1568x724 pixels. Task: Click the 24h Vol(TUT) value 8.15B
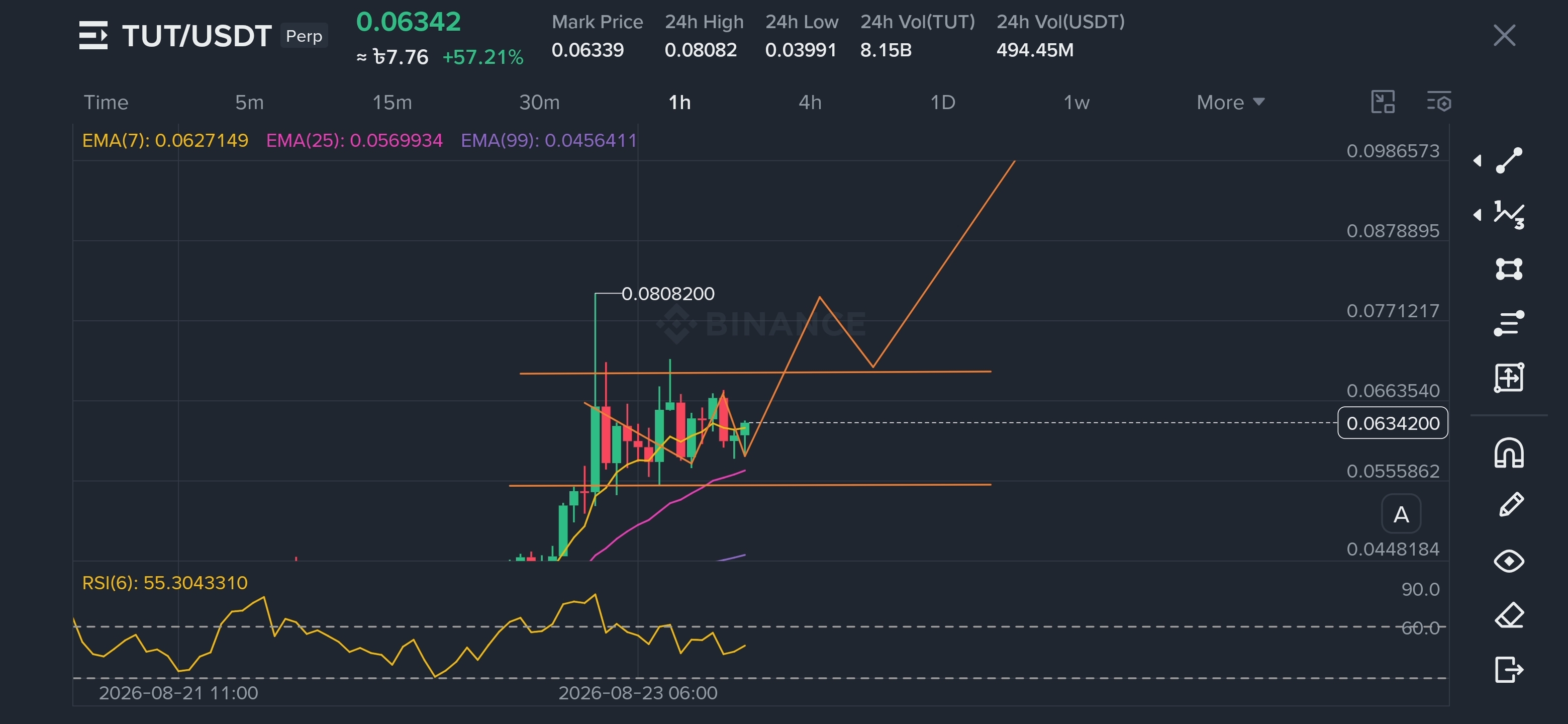(x=886, y=50)
